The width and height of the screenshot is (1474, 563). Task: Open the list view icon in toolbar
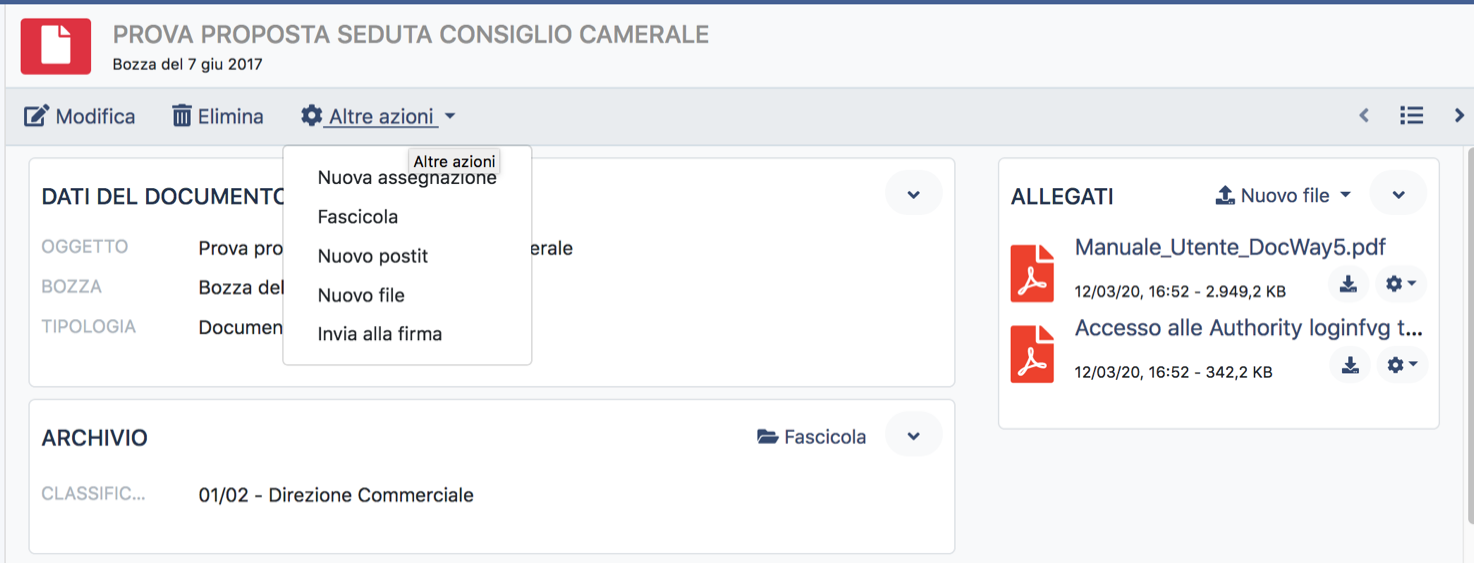1411,116
